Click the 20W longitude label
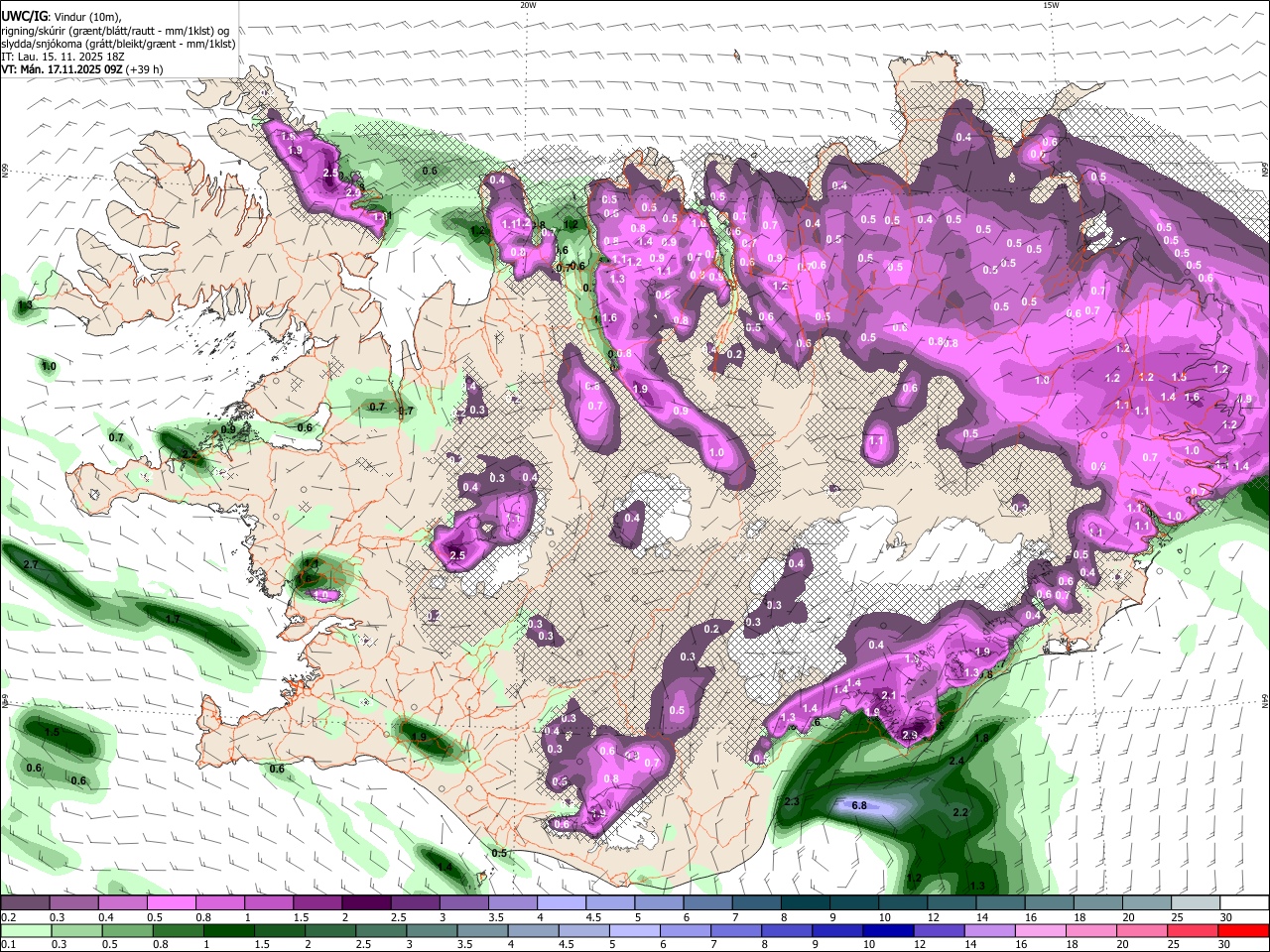 [528, 5]
